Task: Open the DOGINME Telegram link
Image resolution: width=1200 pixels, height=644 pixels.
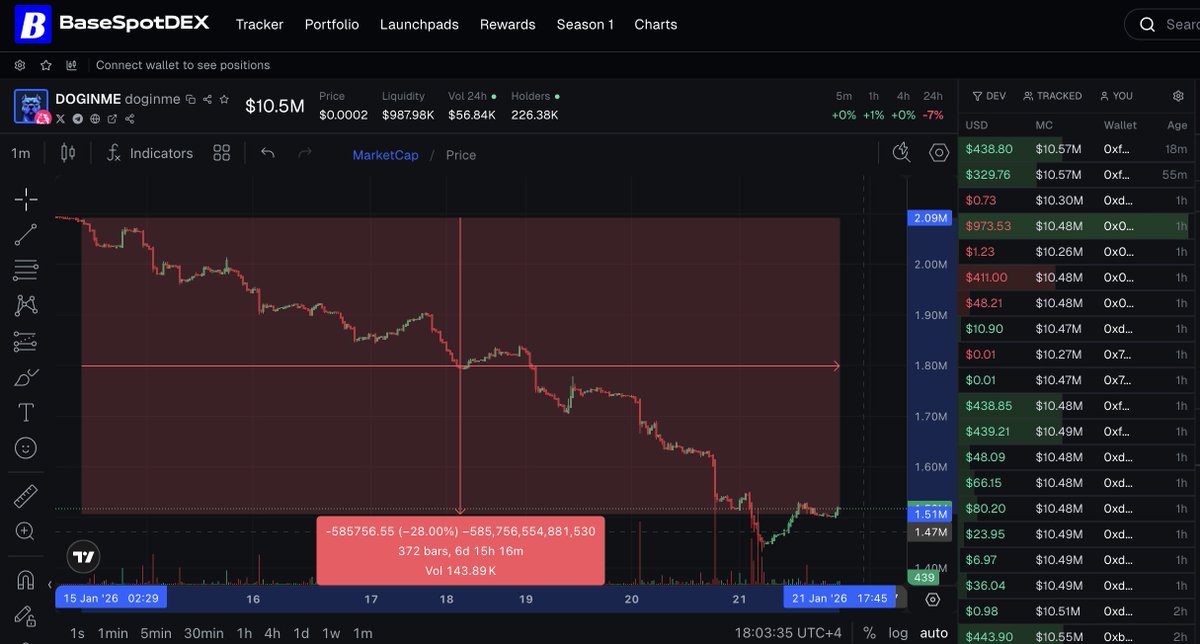Action: click(77, 119)
